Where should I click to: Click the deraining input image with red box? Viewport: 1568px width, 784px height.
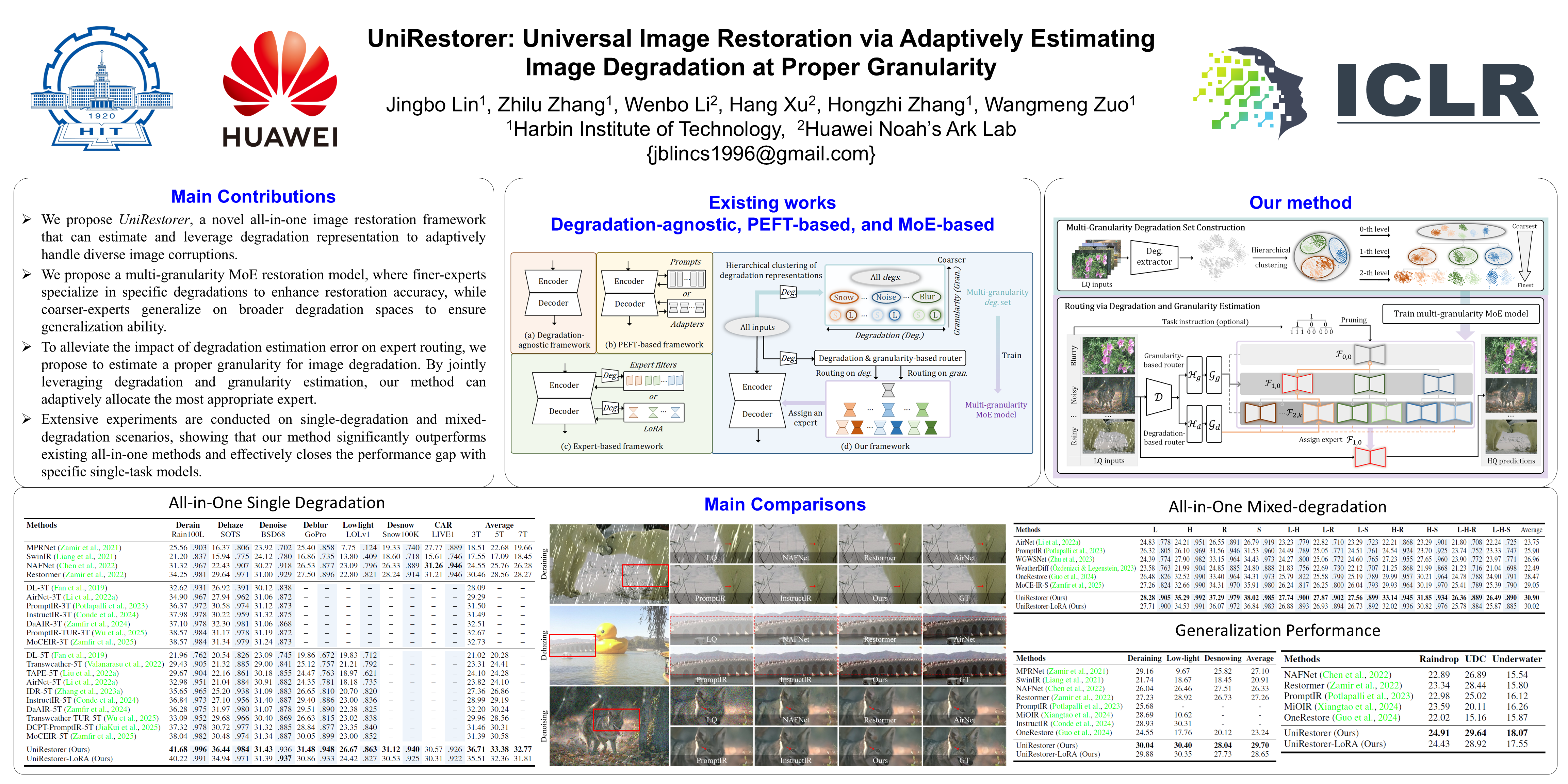coord(609,563)
